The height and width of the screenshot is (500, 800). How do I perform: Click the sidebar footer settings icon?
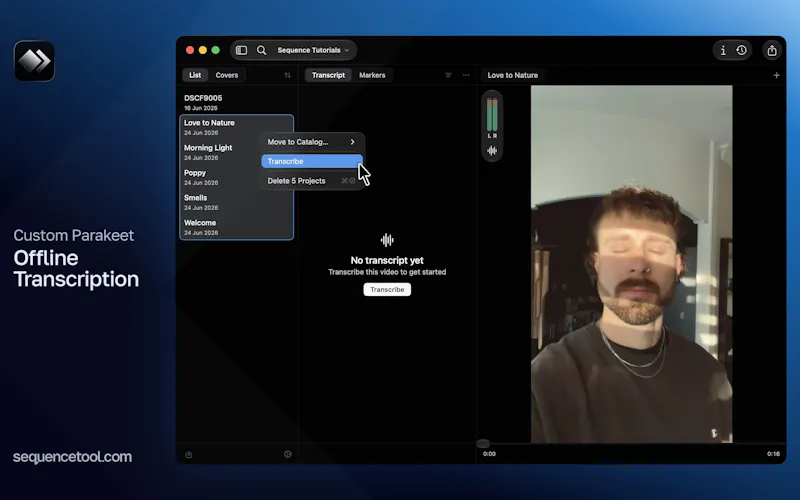(x=288, y=454)
